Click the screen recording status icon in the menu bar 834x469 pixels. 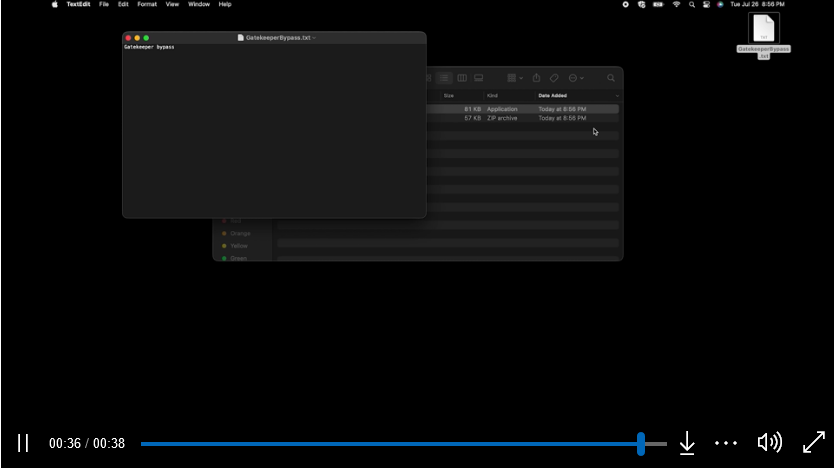tap(626, 4)
